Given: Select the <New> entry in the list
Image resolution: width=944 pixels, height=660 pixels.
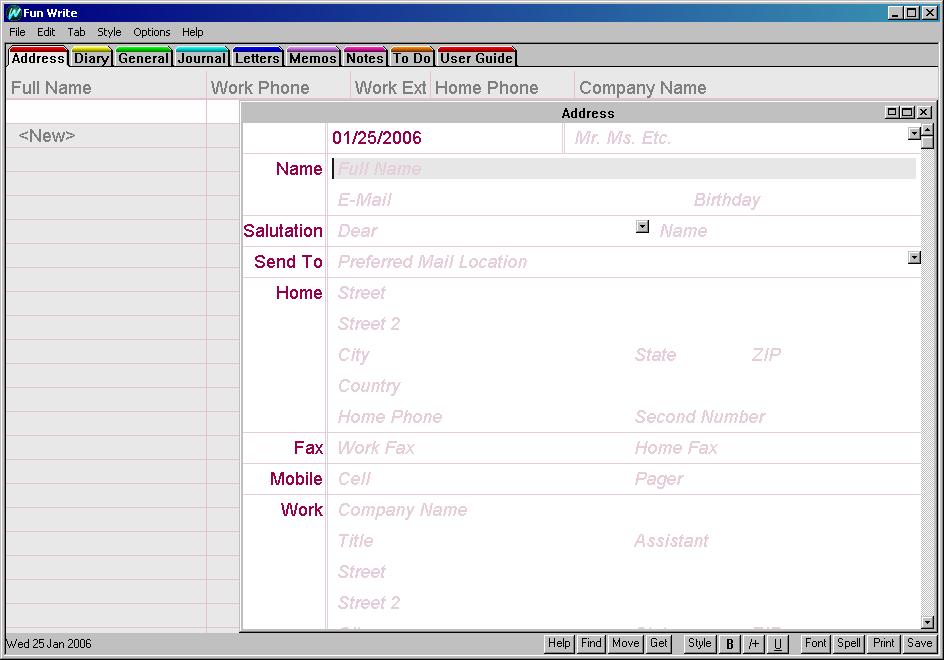Looking at the screenshot, I should point(47,135).
